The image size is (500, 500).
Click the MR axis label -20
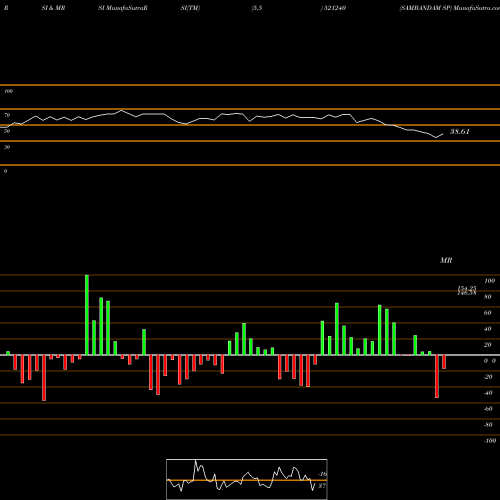(x=488, y=377)
